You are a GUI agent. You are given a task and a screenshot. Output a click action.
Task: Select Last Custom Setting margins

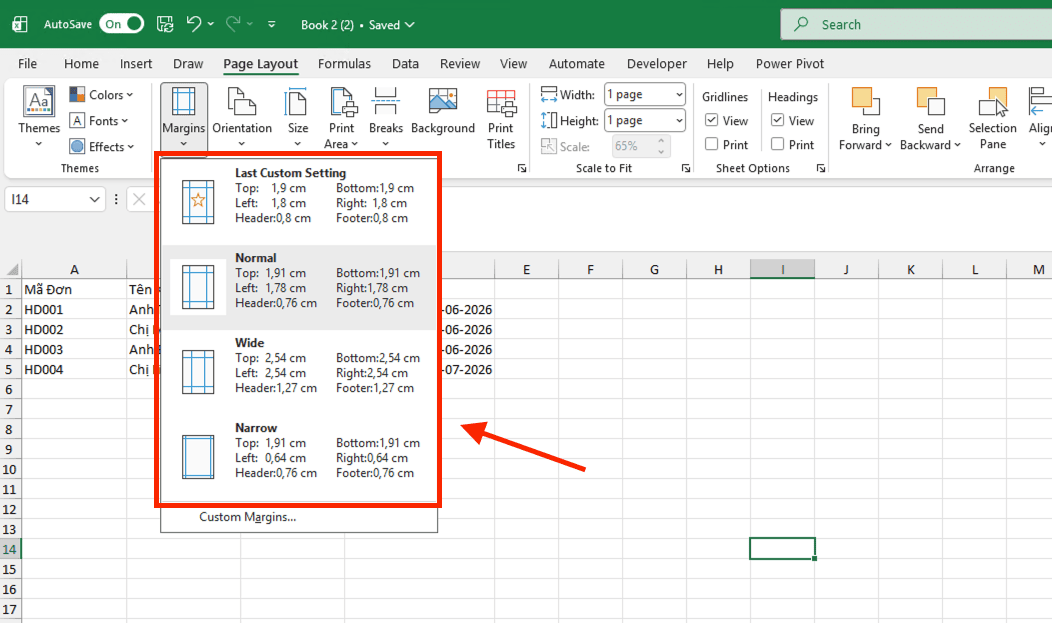(x=299, y=201)
